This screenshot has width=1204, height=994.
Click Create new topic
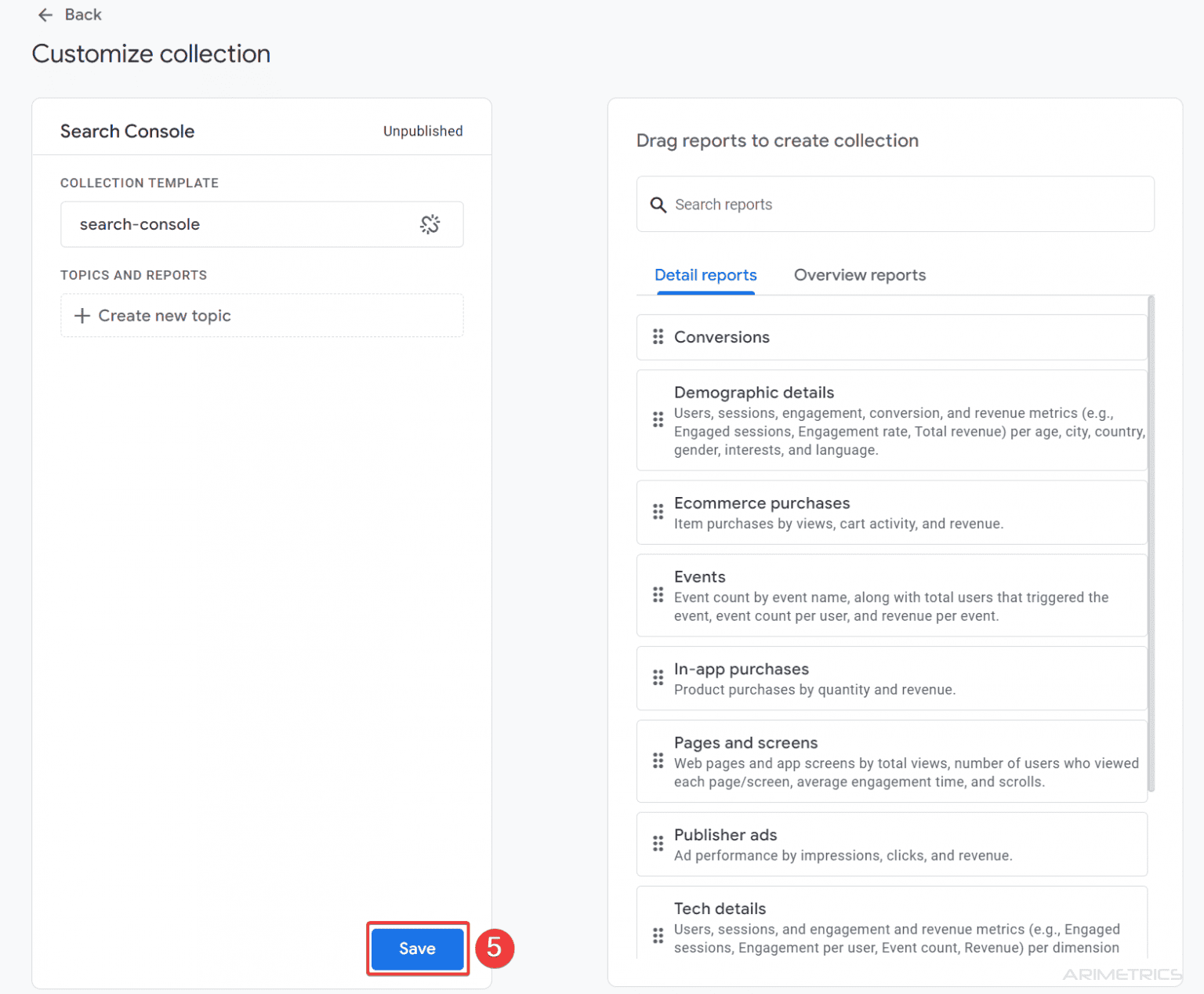261,315
